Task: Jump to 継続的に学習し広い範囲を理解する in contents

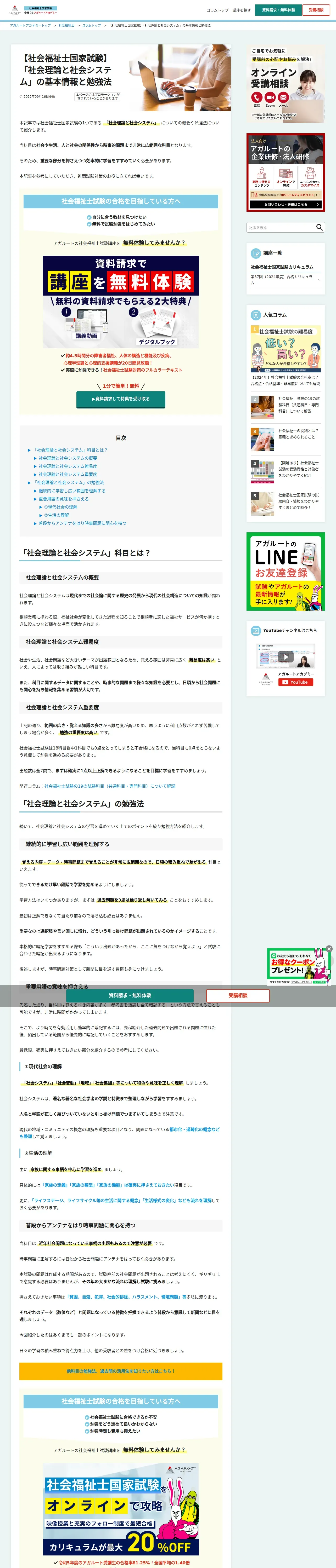Action: (72, 491)
